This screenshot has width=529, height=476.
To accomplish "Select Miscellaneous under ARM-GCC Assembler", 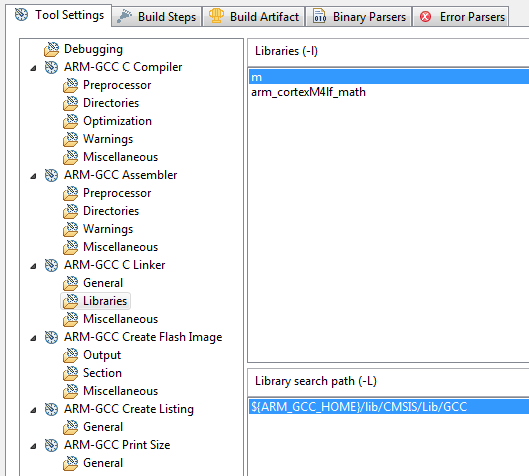I will pyautogui.click(x=120, y=247).
